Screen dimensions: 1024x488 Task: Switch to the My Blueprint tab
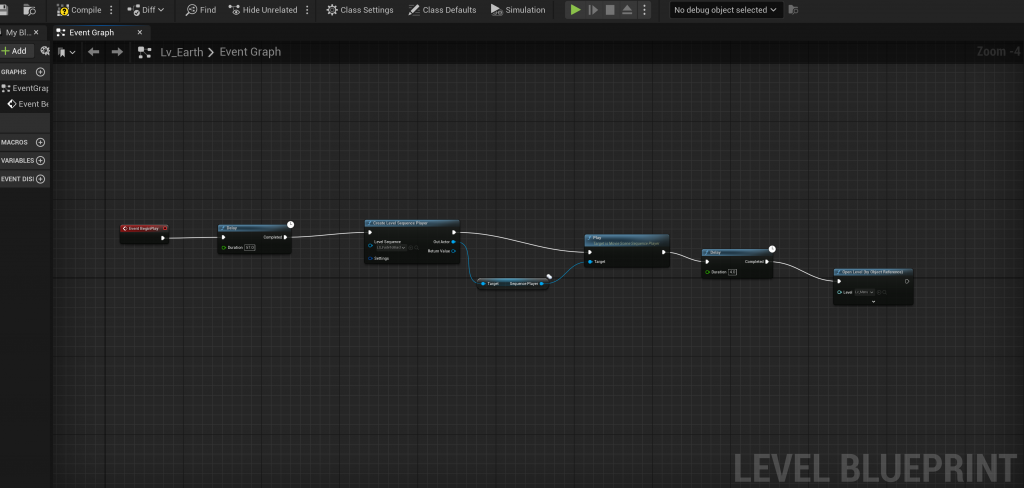coord(18,32)
